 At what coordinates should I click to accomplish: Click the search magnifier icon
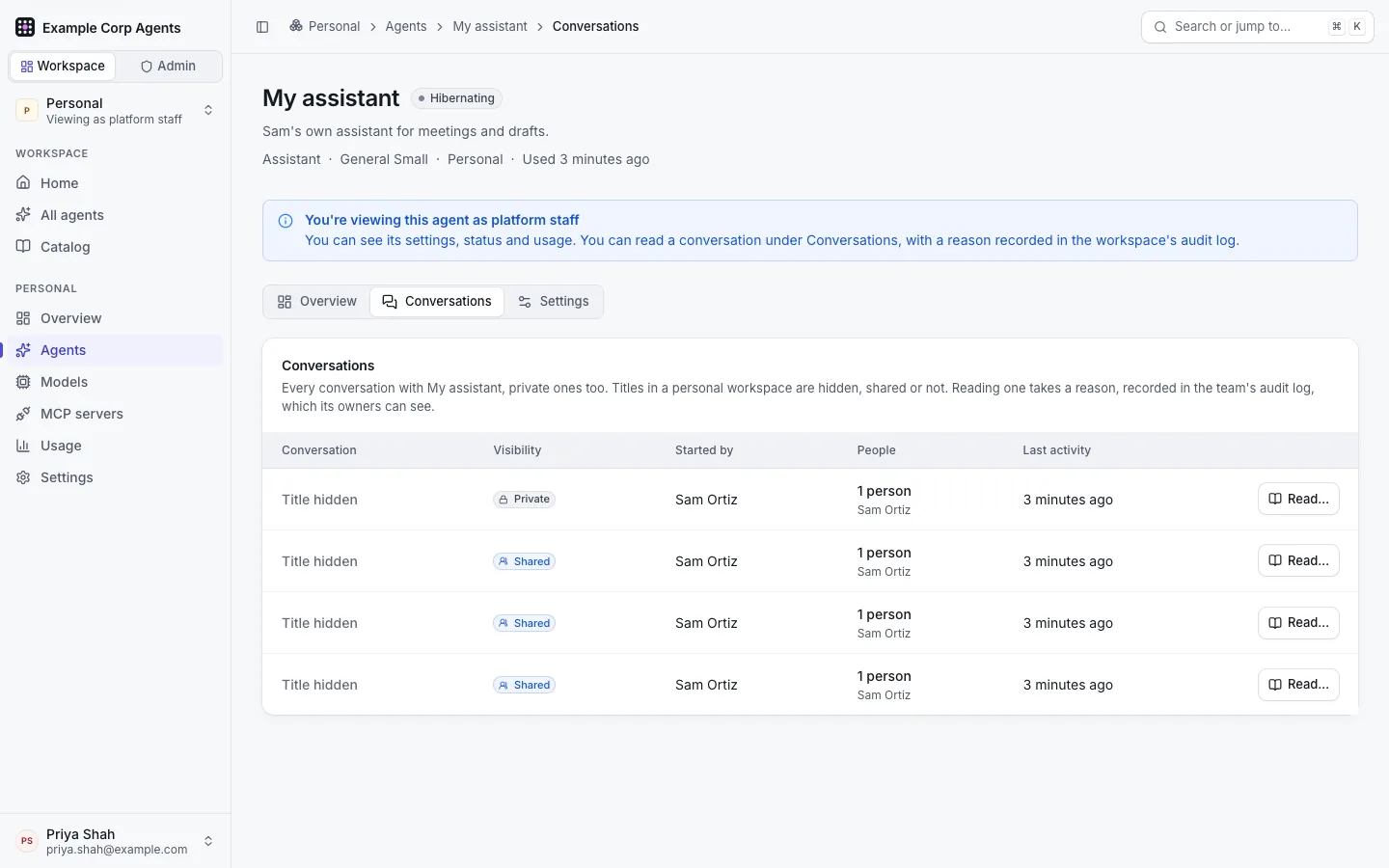(1160, 27)
